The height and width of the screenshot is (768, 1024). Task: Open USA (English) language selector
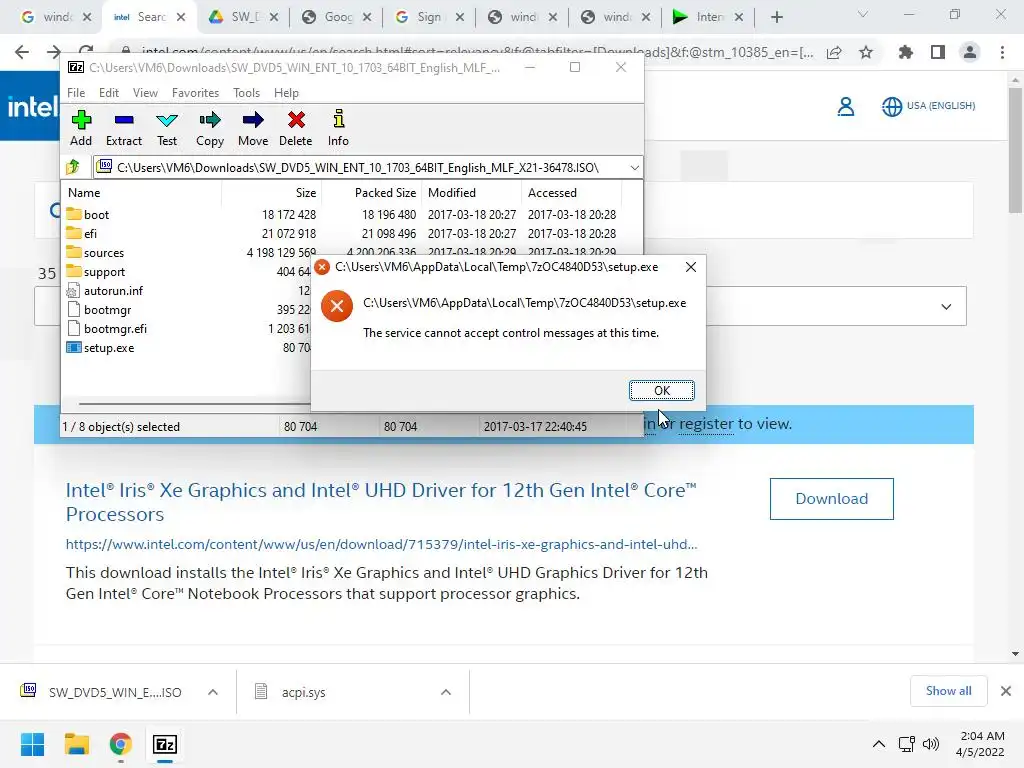tap(929, 106)
